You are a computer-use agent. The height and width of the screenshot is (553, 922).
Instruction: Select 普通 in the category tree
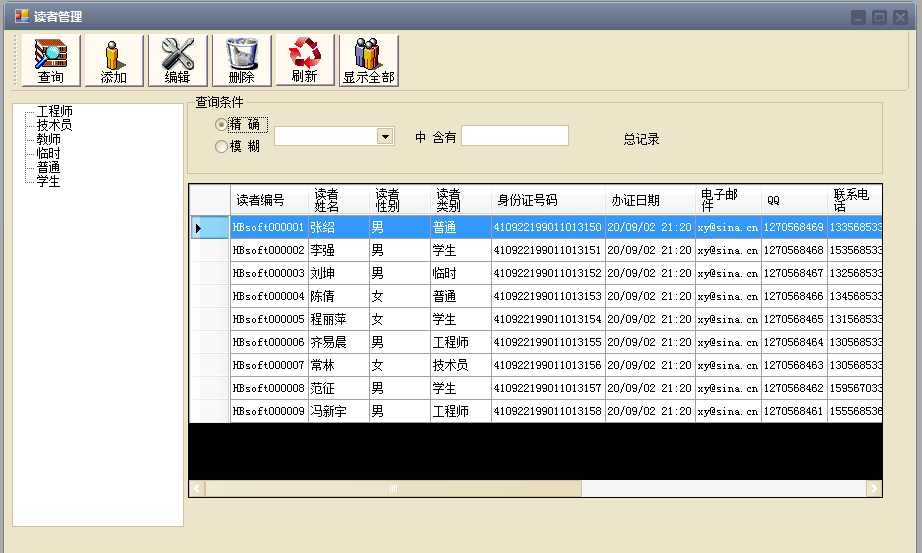tap(48, 167)
